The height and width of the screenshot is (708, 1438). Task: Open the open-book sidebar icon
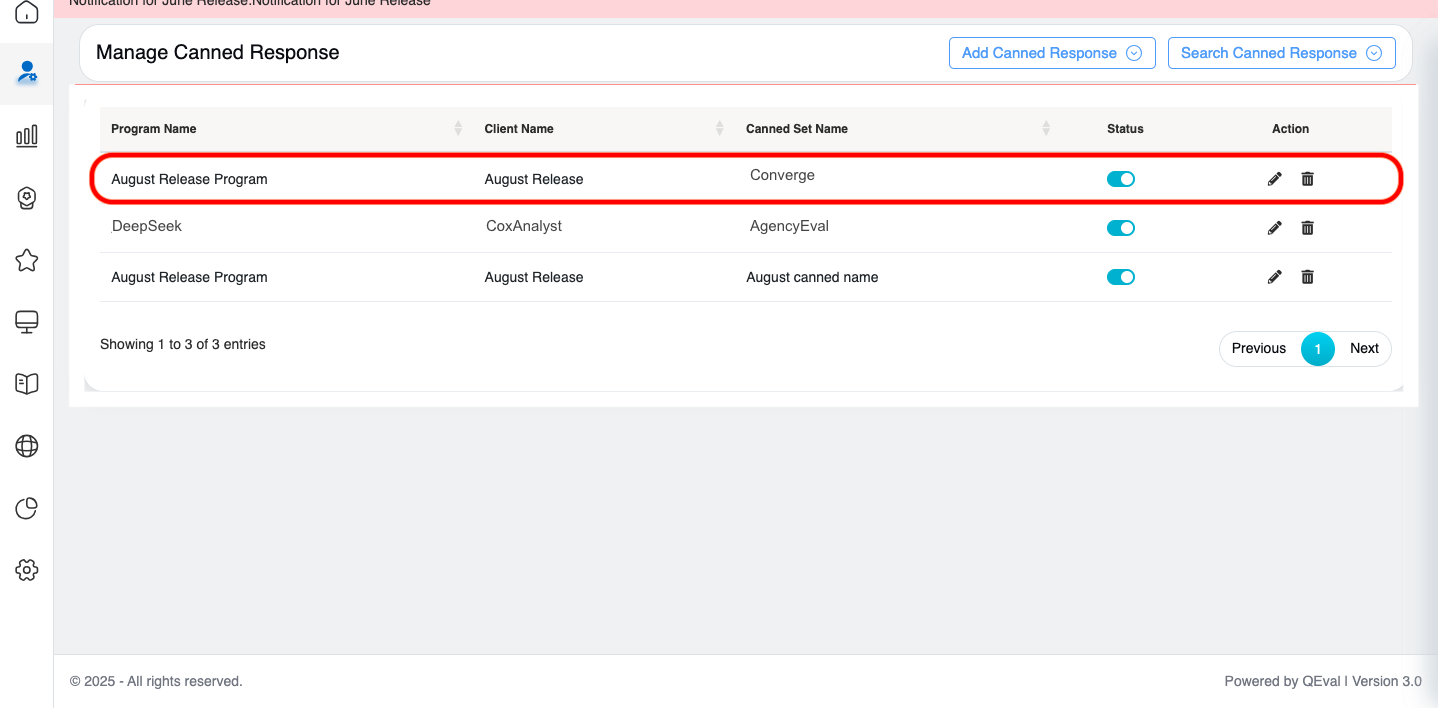click(27, 384)
